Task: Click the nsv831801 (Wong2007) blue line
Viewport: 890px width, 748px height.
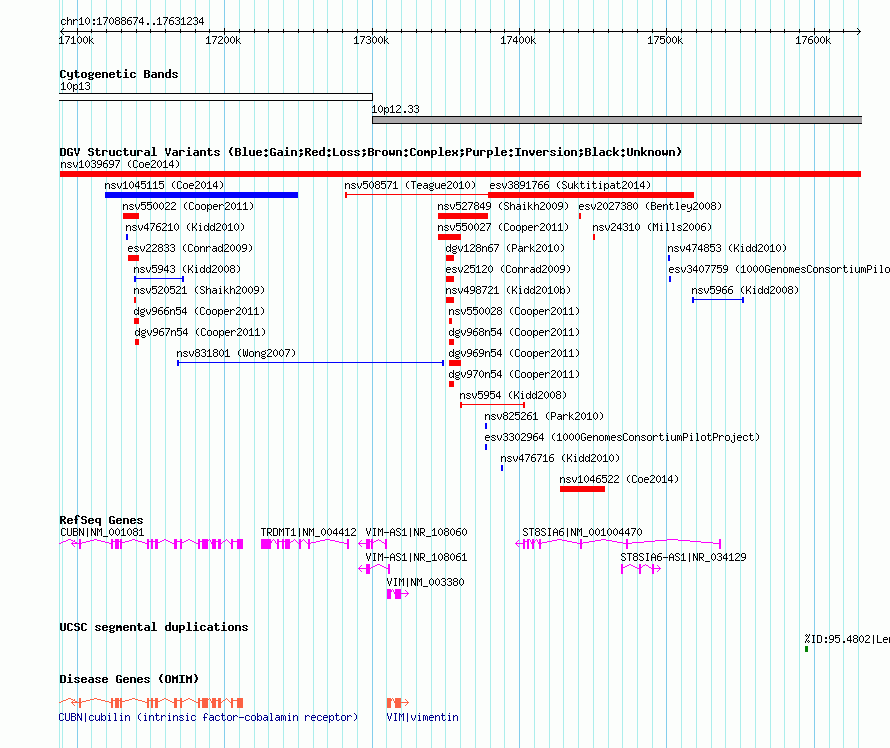Action: point(310,363)
